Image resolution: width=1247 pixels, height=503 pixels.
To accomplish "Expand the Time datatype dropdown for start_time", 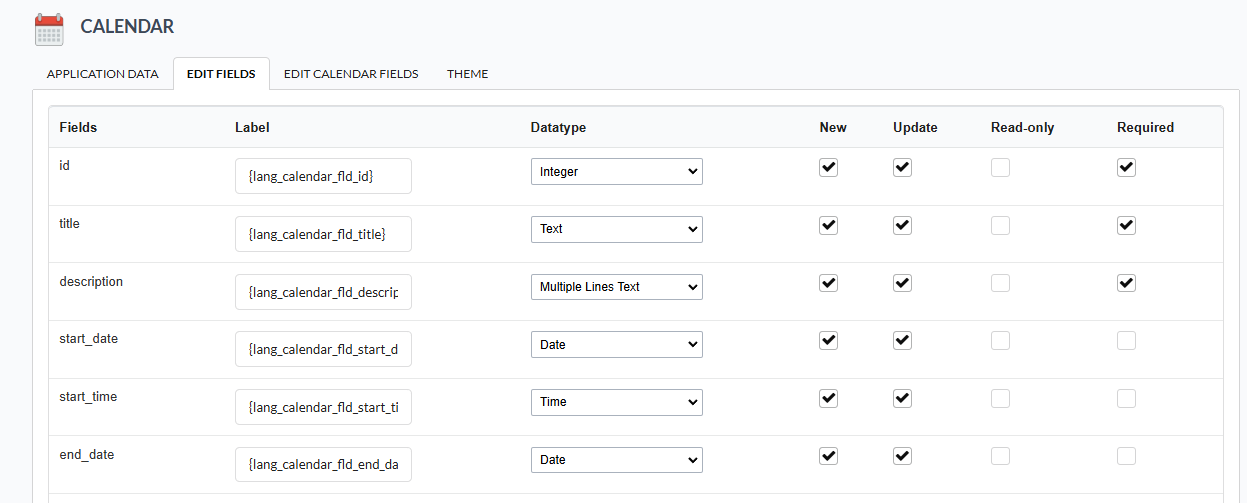I will pos(616,402).
